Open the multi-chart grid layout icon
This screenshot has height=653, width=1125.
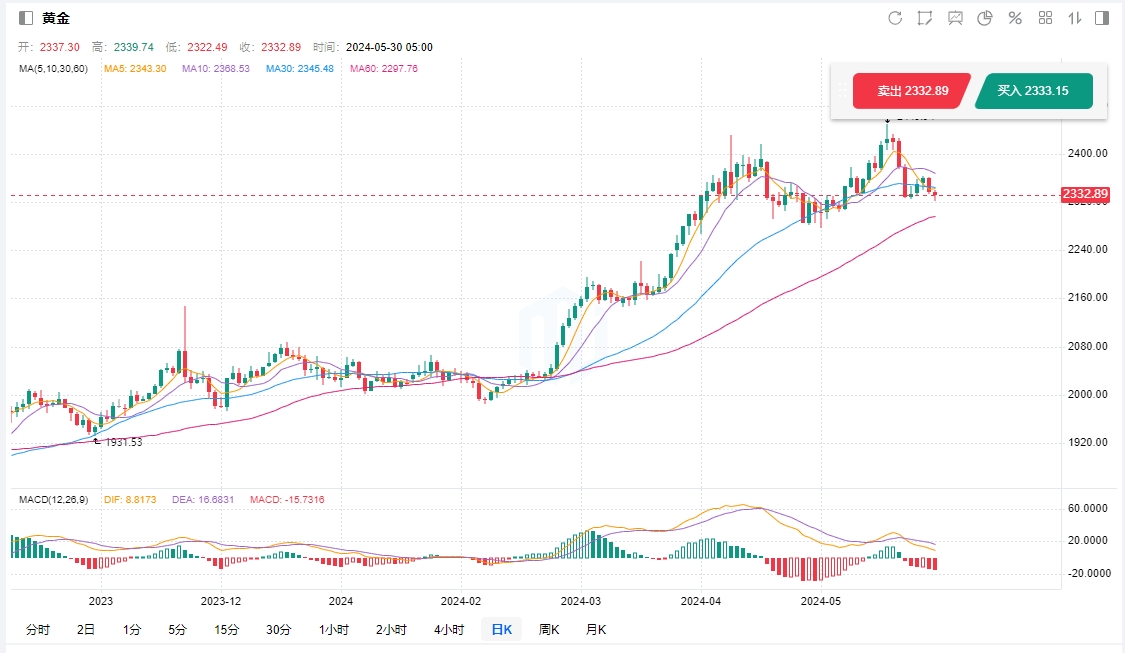[1046, 18]
